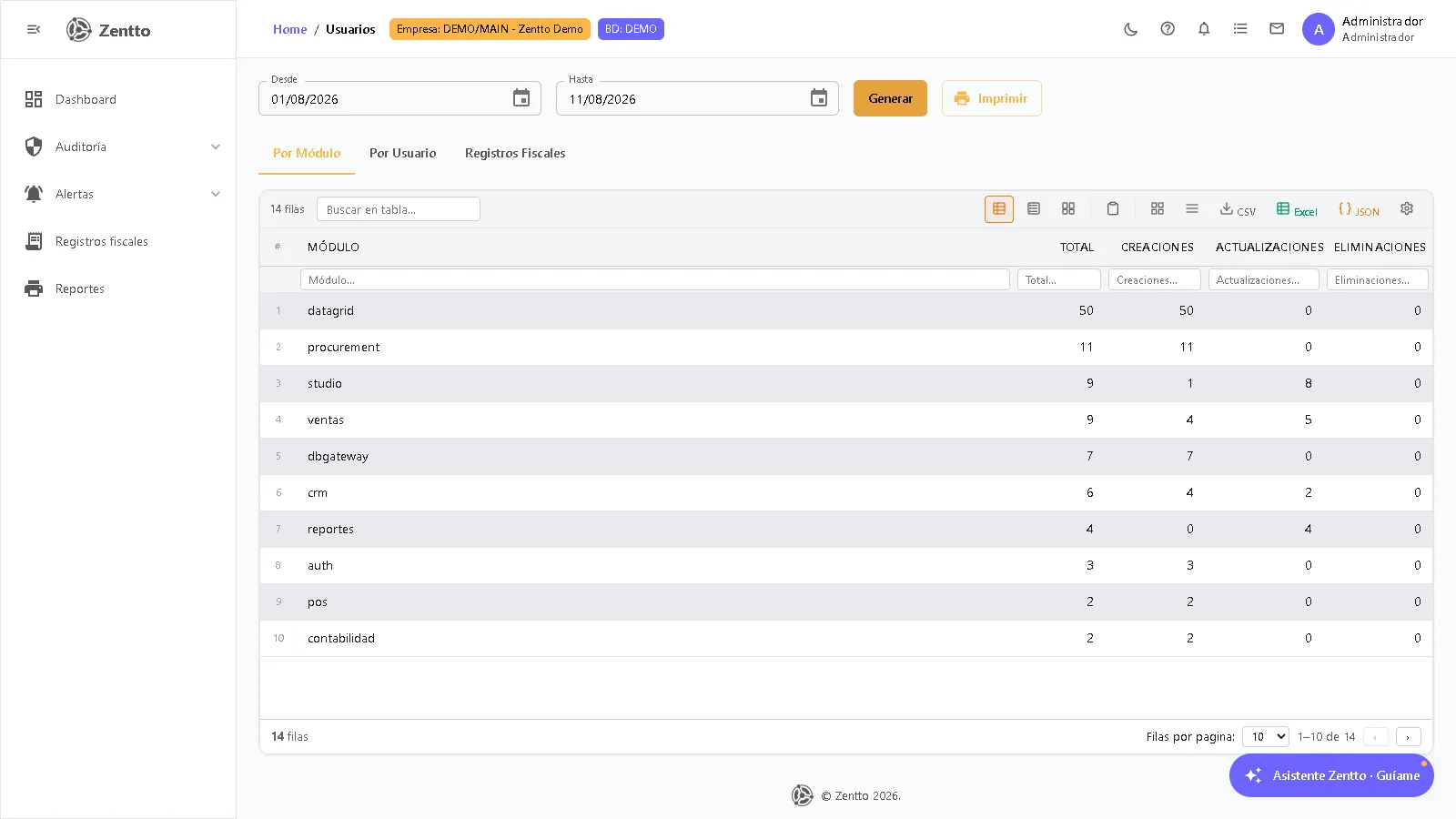
Task: Select the pos module row
Action: [x=846, y=602]
